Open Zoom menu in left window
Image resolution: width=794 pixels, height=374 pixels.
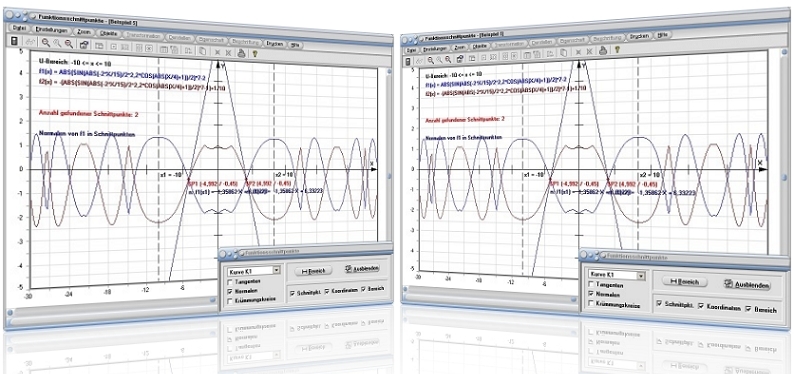tap(84, 32)
